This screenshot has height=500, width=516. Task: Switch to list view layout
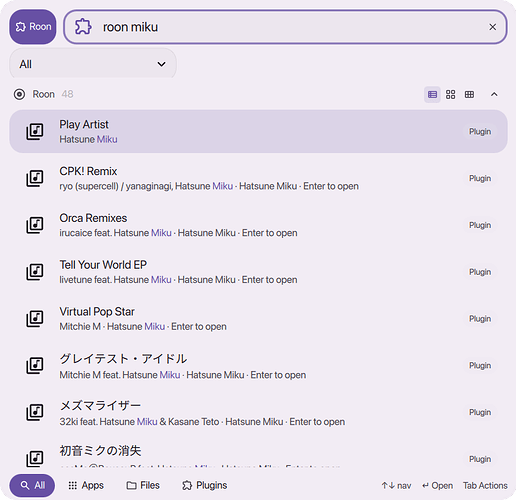click(x=432, y=95)
